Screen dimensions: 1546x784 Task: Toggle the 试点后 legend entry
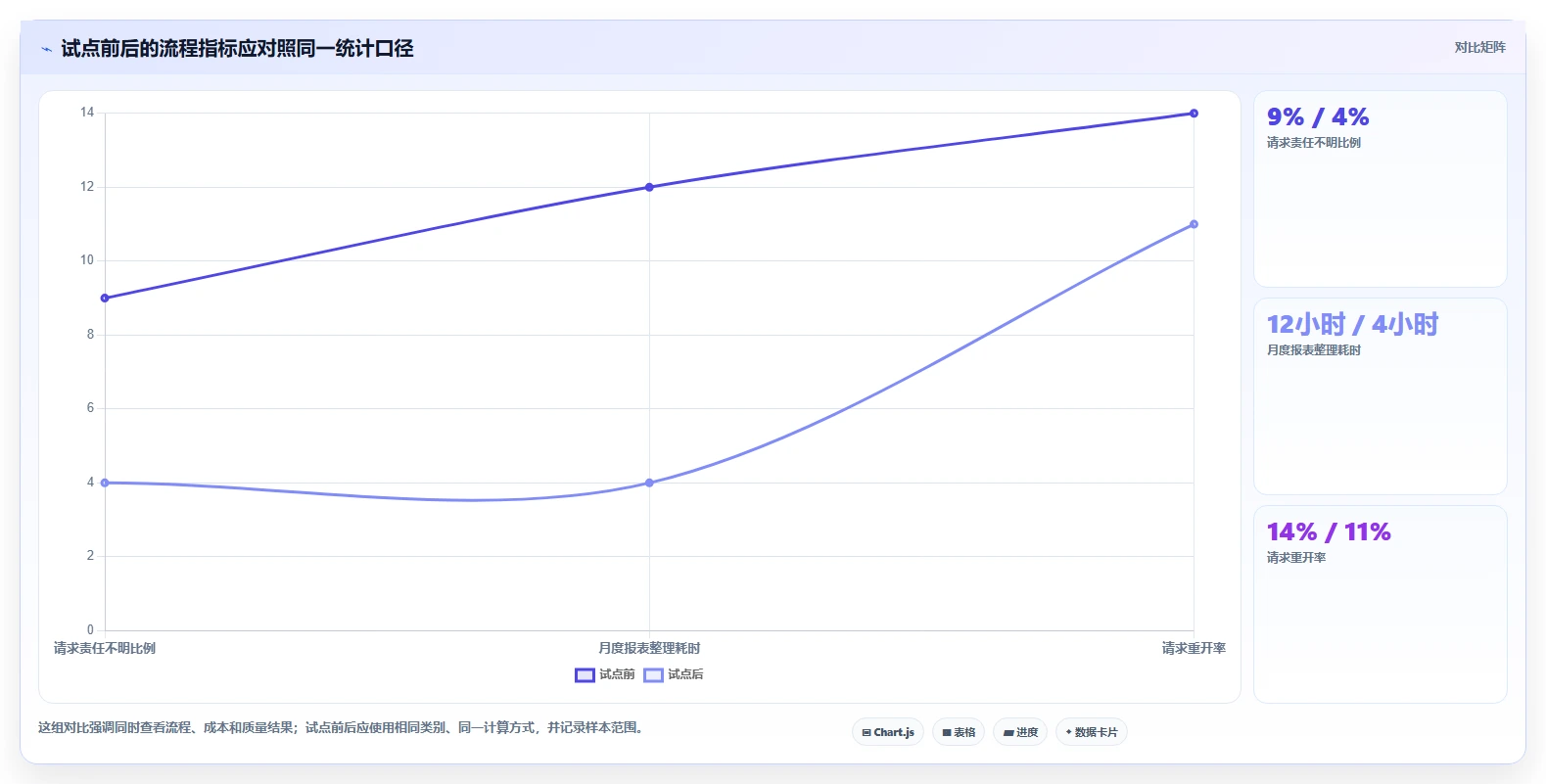674,674
